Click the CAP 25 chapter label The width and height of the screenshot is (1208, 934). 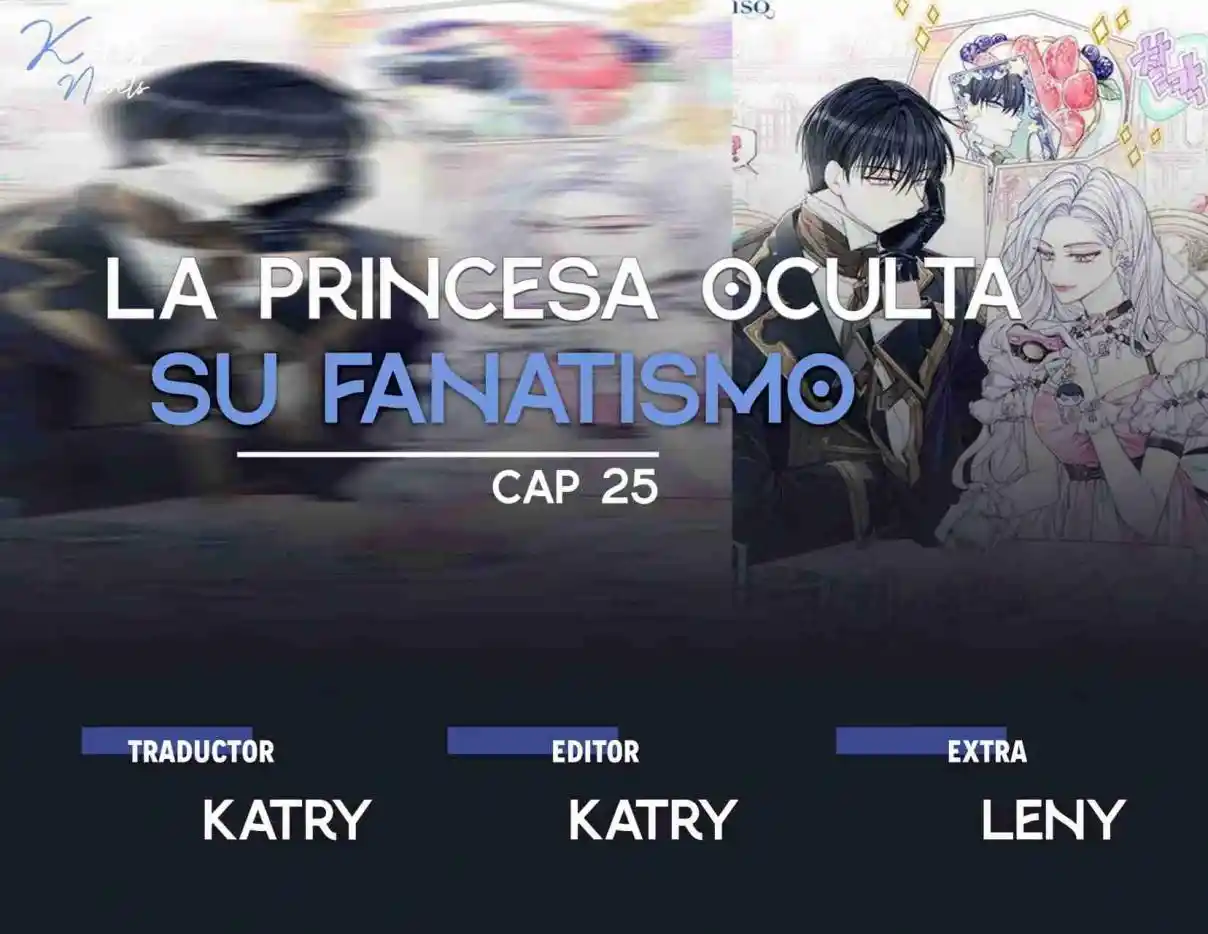(575, 487)
